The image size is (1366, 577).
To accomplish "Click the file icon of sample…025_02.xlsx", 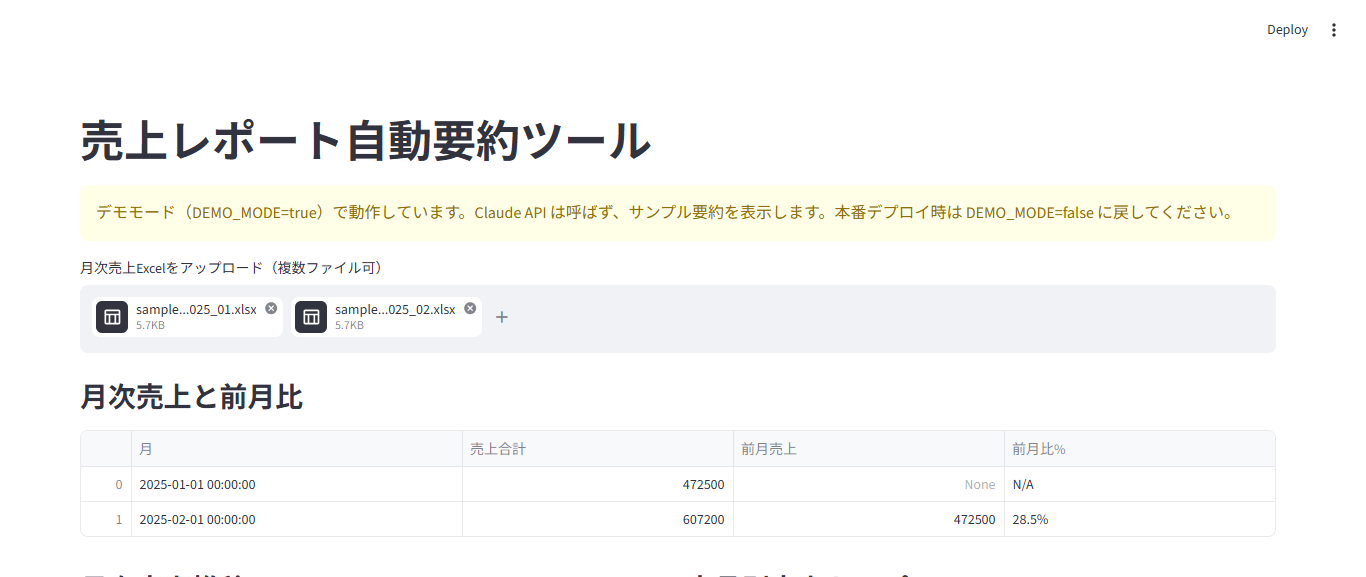I will (311, 317).
